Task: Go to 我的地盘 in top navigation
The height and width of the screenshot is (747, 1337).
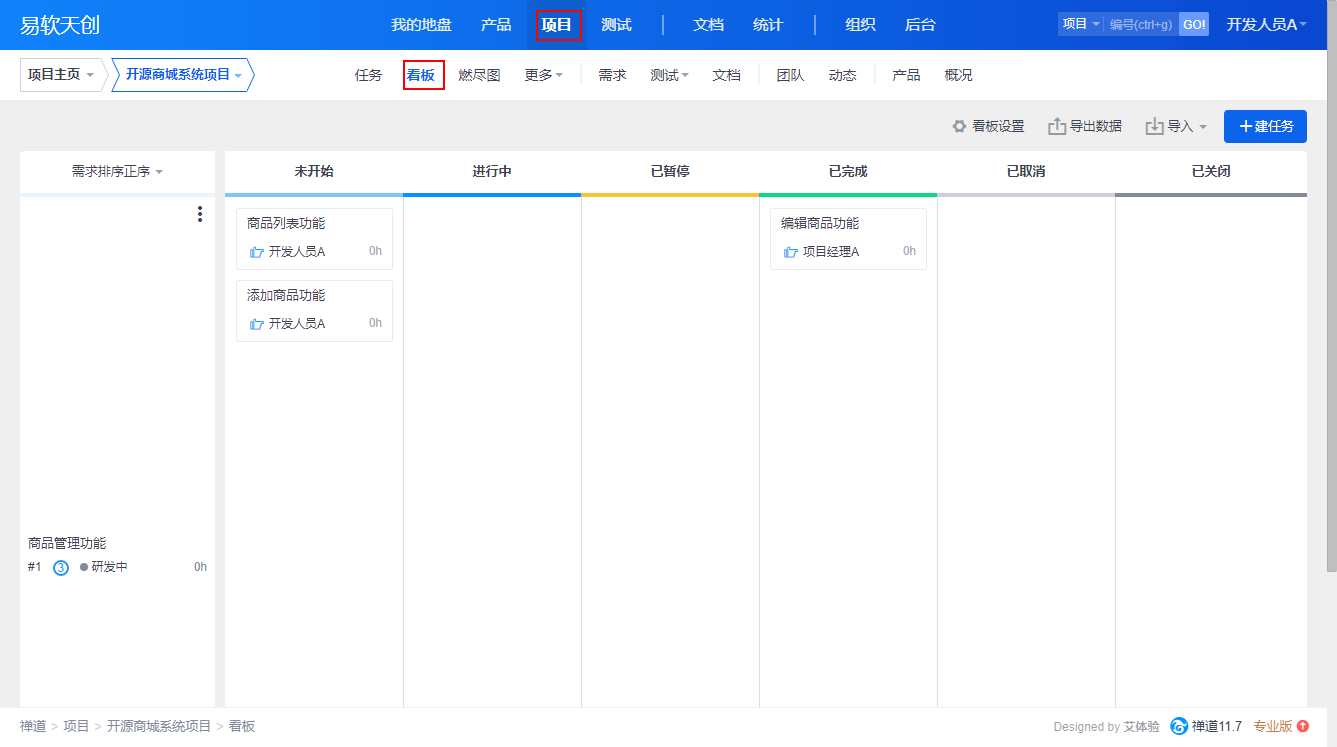Action: (421, 24)
